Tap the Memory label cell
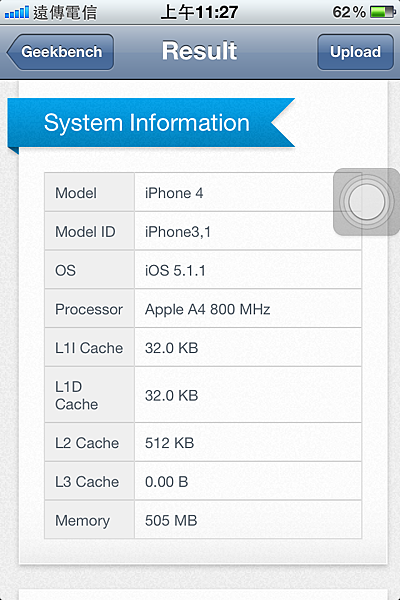400x600 pixels. [x=89, y=520]
